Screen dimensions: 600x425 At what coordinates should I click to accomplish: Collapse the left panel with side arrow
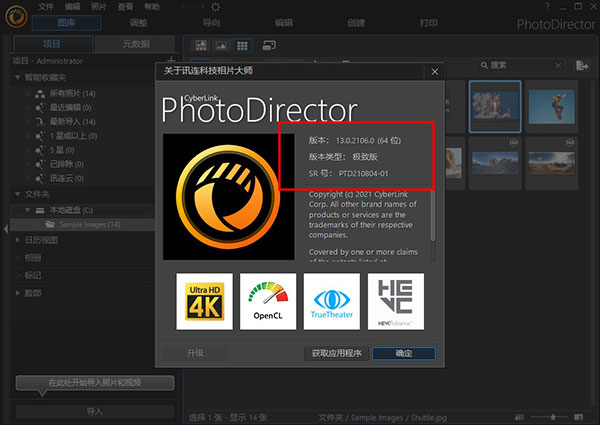coord(5,229)
